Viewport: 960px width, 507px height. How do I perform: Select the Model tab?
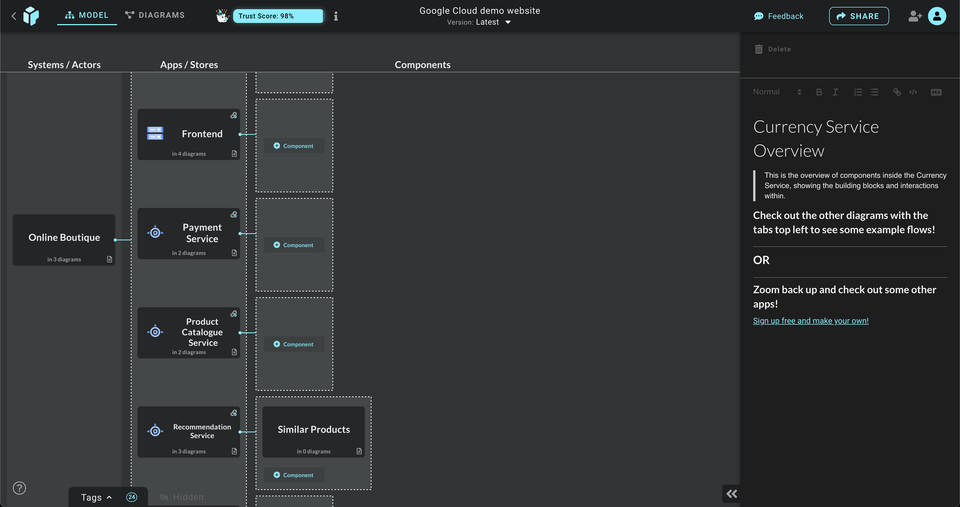[x=87, y=16]
